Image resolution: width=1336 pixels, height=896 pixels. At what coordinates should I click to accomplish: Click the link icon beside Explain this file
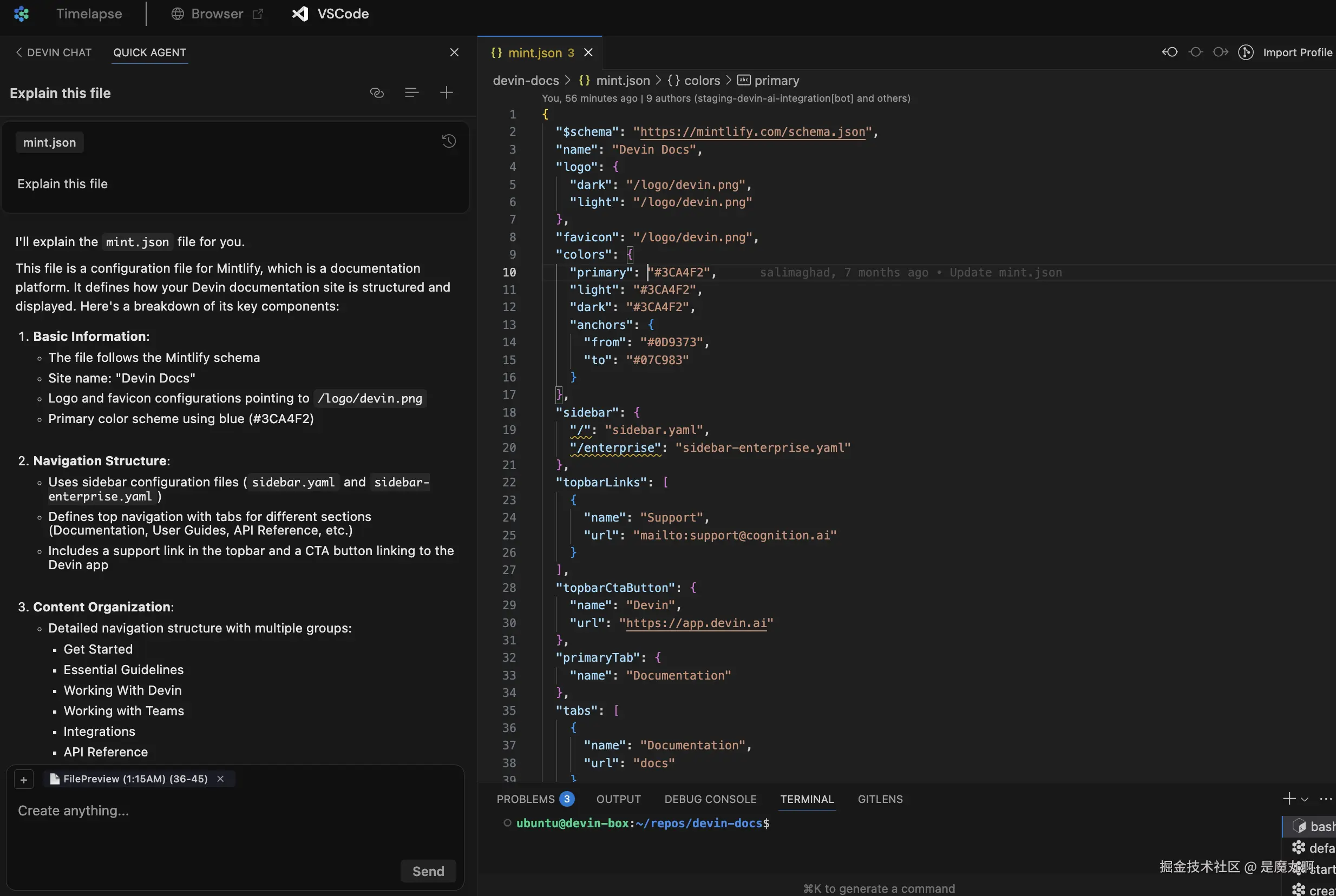pyautogui.click(x=377, y=93)
